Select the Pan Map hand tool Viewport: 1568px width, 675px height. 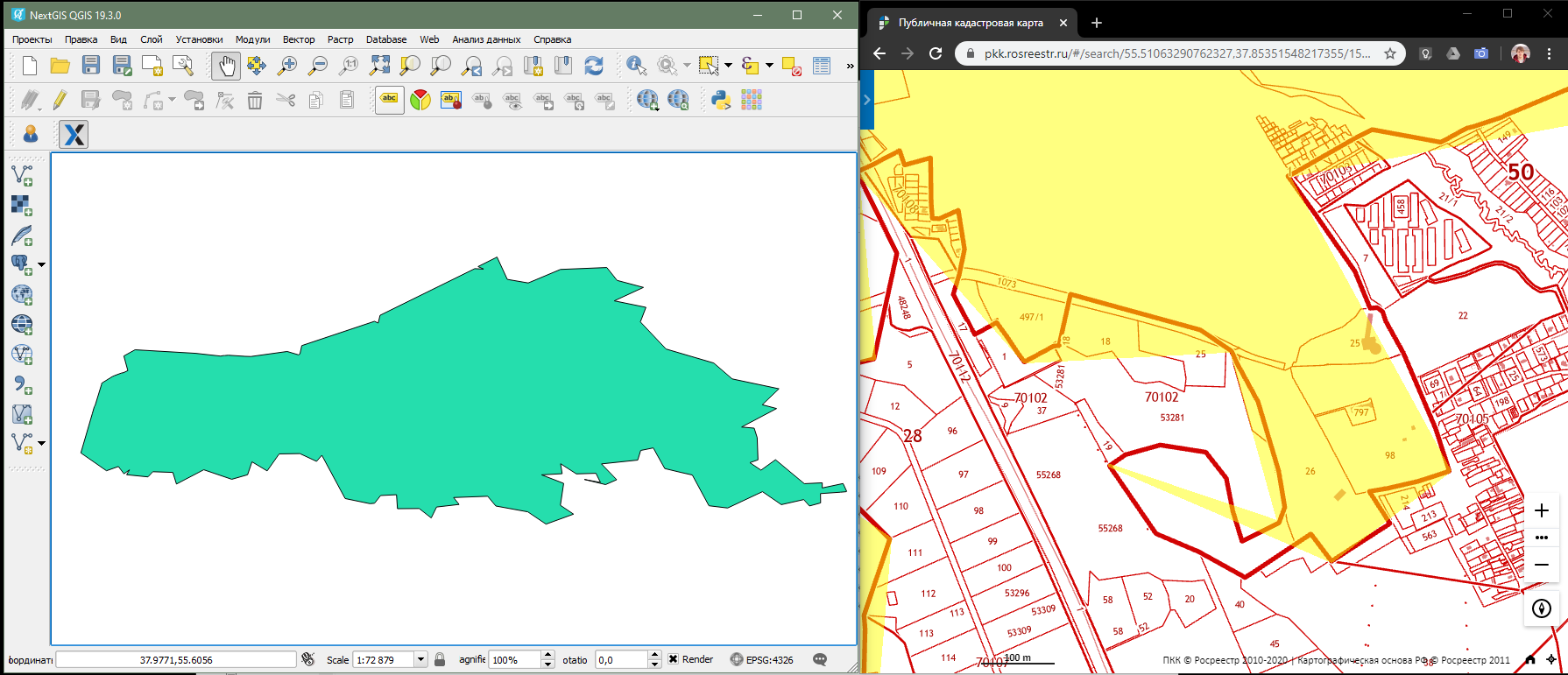click(x=226, y=66)
